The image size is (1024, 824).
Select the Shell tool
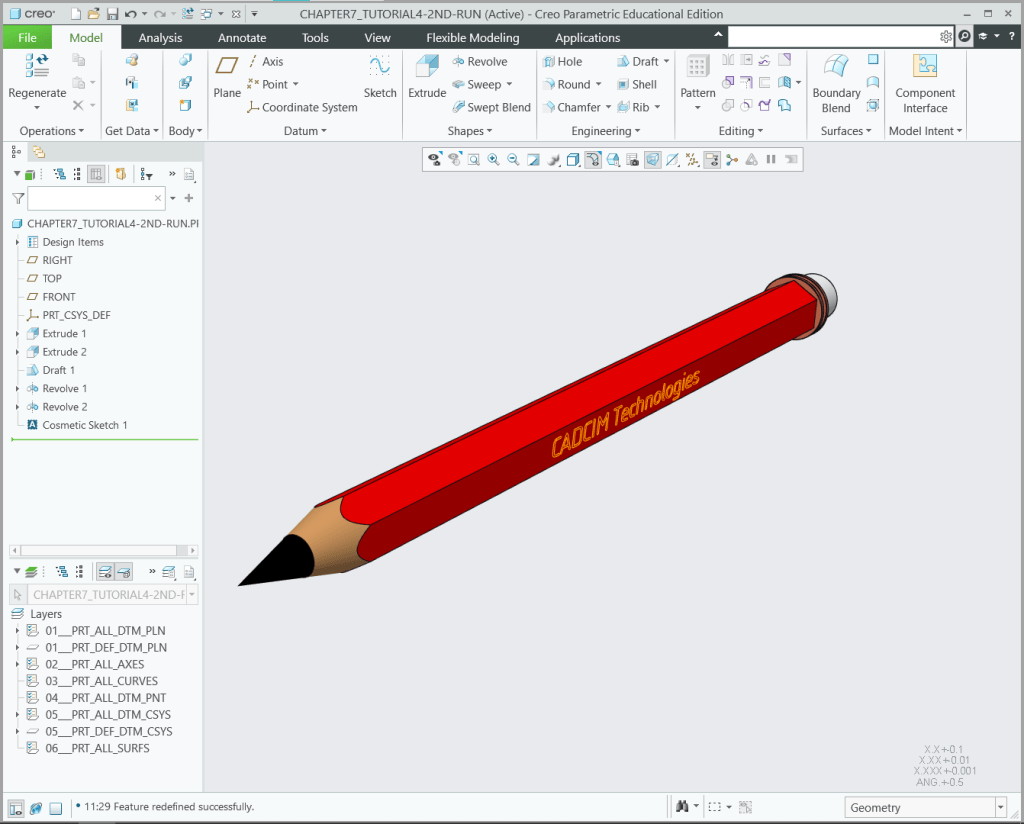coord(637,84)
